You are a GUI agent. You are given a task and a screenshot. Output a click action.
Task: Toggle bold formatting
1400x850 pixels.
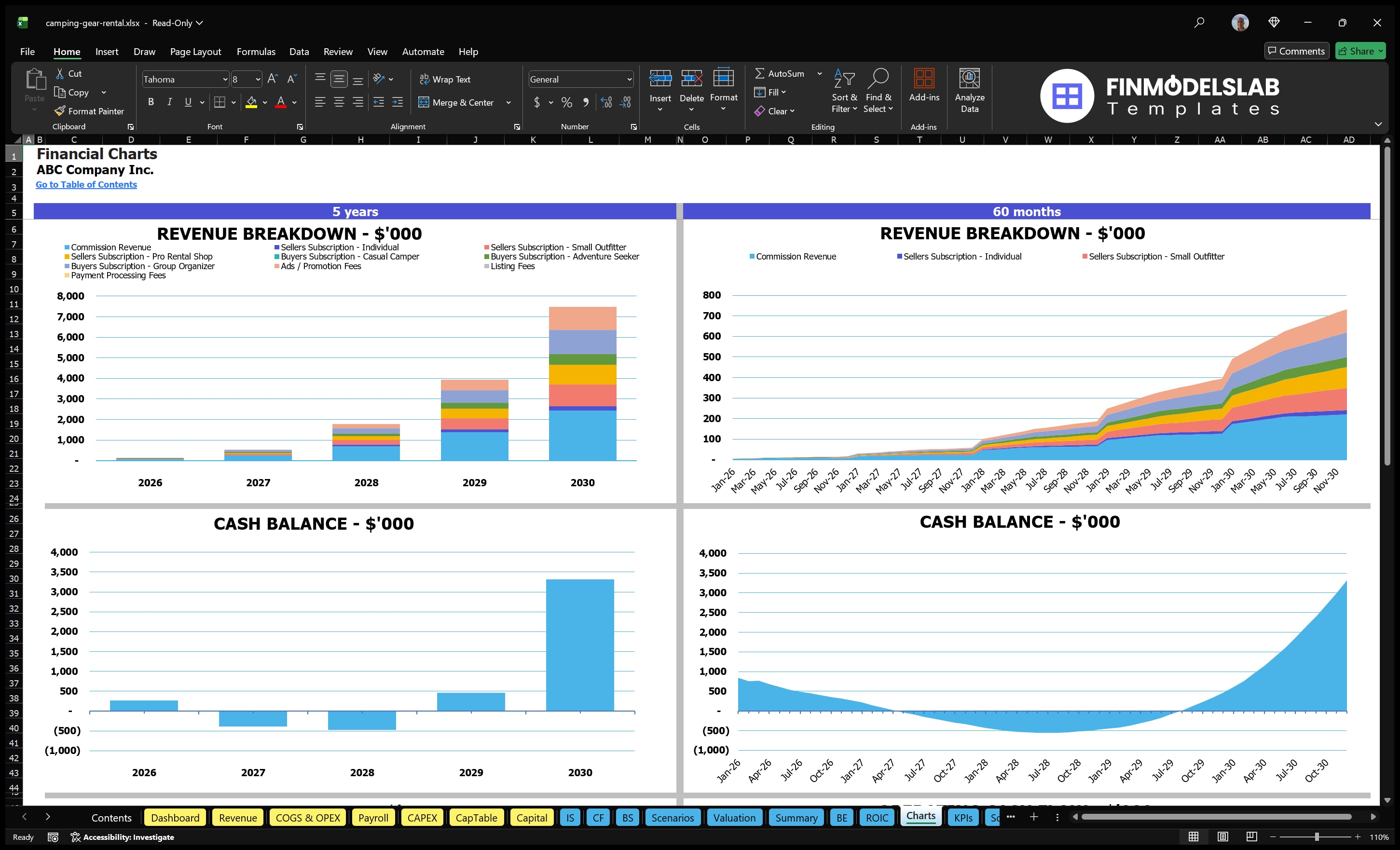tap(151, 102)
